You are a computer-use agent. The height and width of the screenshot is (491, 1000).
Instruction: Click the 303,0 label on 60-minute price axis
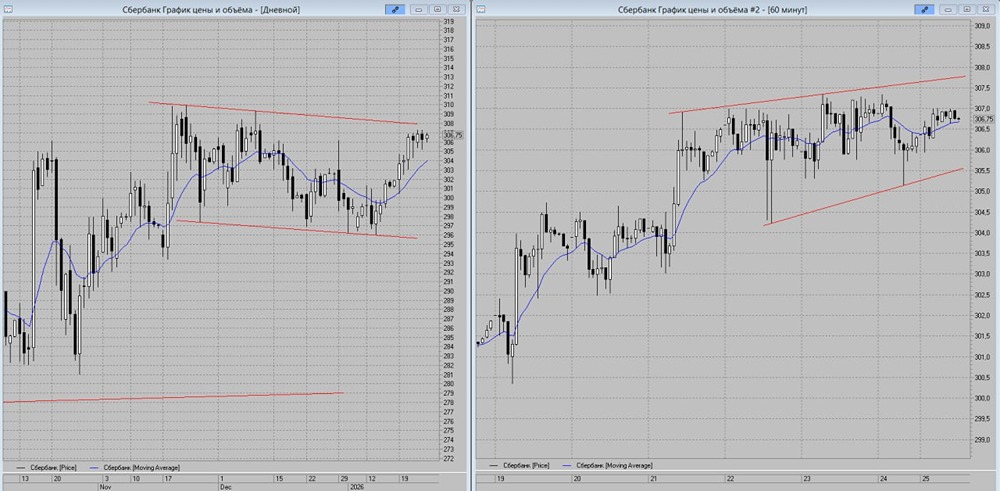pos(981,274)
